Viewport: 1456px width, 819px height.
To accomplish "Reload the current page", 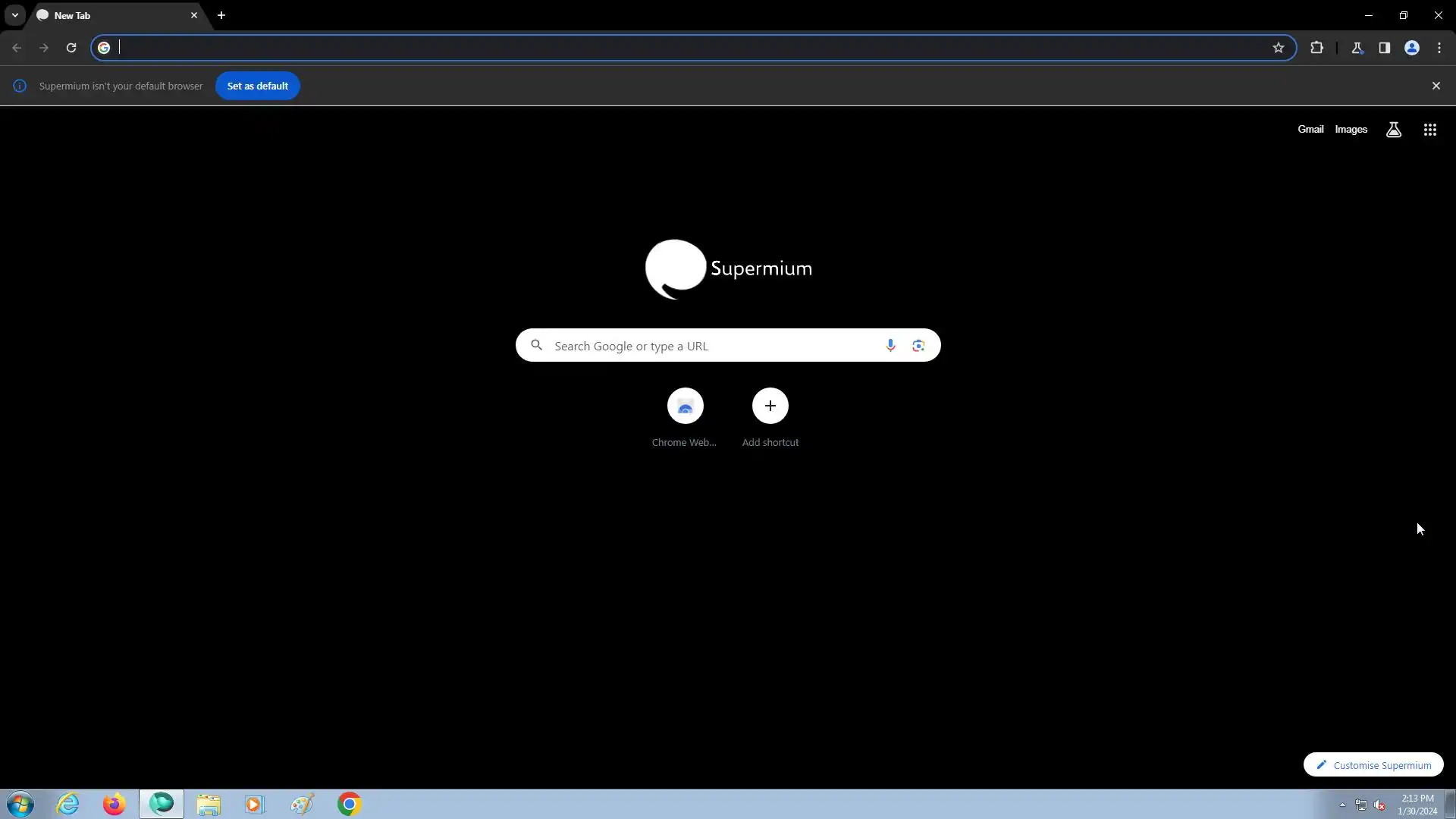I will click(71, 48).
